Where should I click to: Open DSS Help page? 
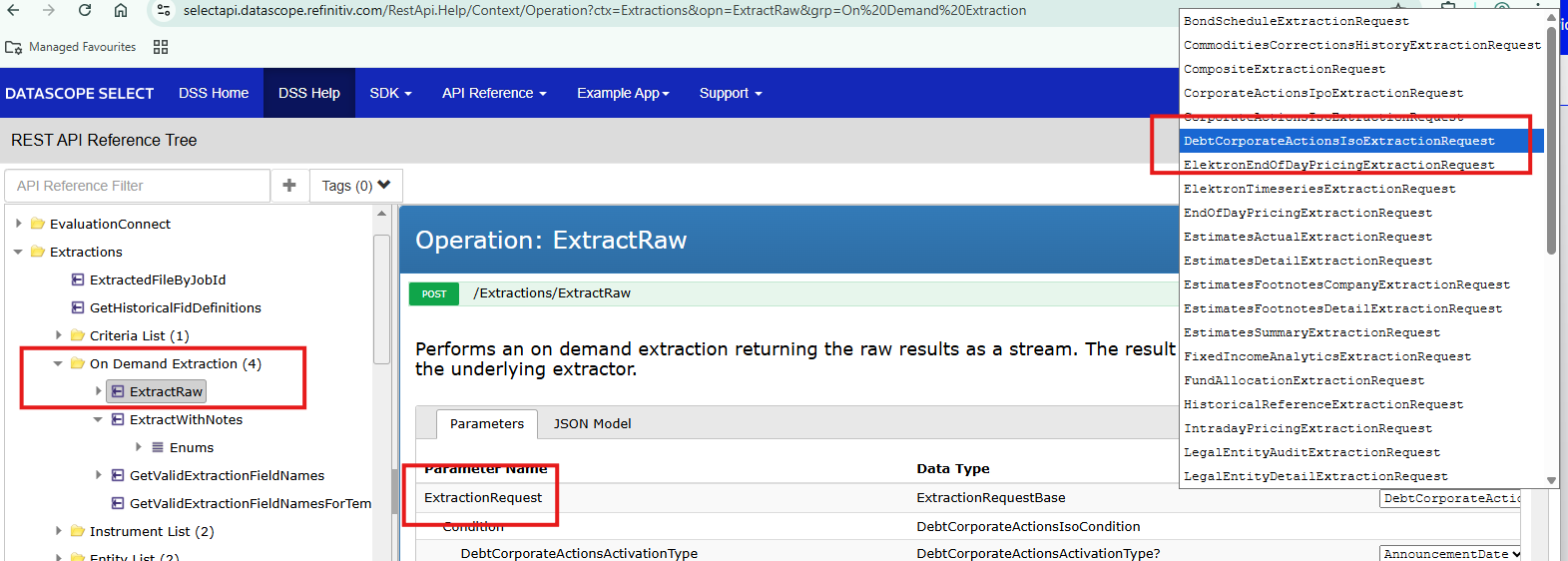[309, 93]
